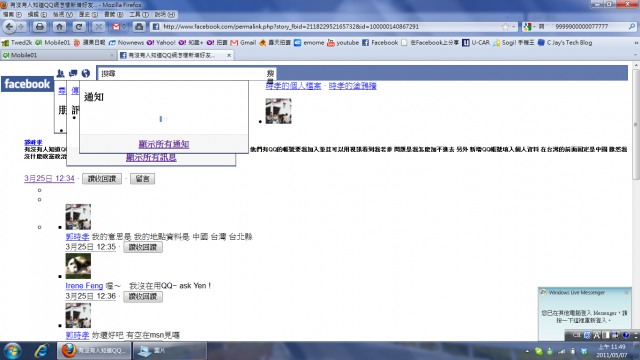Show more bookmarks with the chevron

click(636, 42)
